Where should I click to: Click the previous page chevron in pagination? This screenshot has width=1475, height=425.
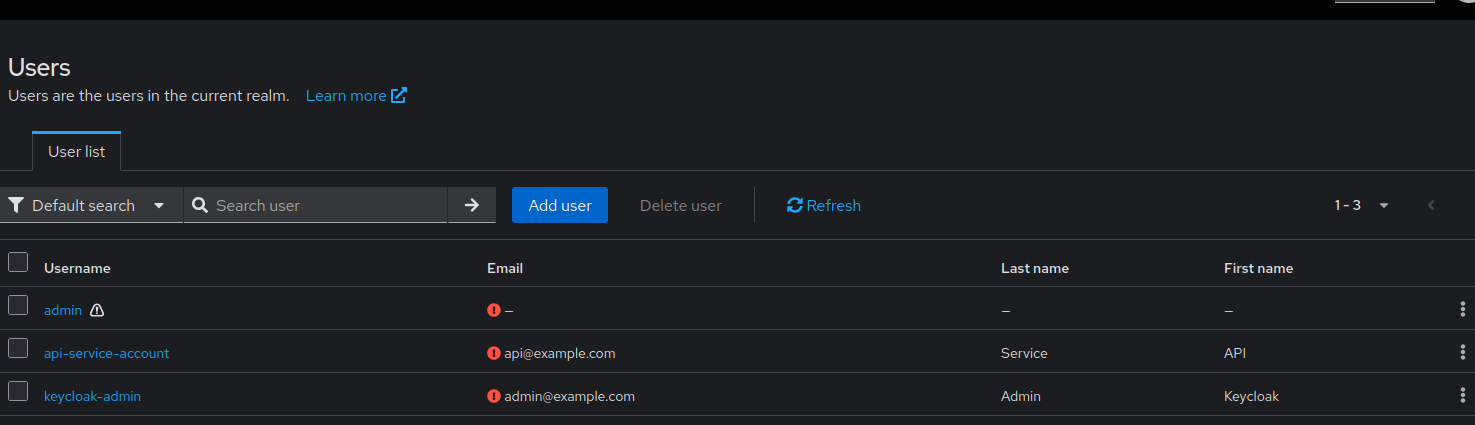[1431, 205]
